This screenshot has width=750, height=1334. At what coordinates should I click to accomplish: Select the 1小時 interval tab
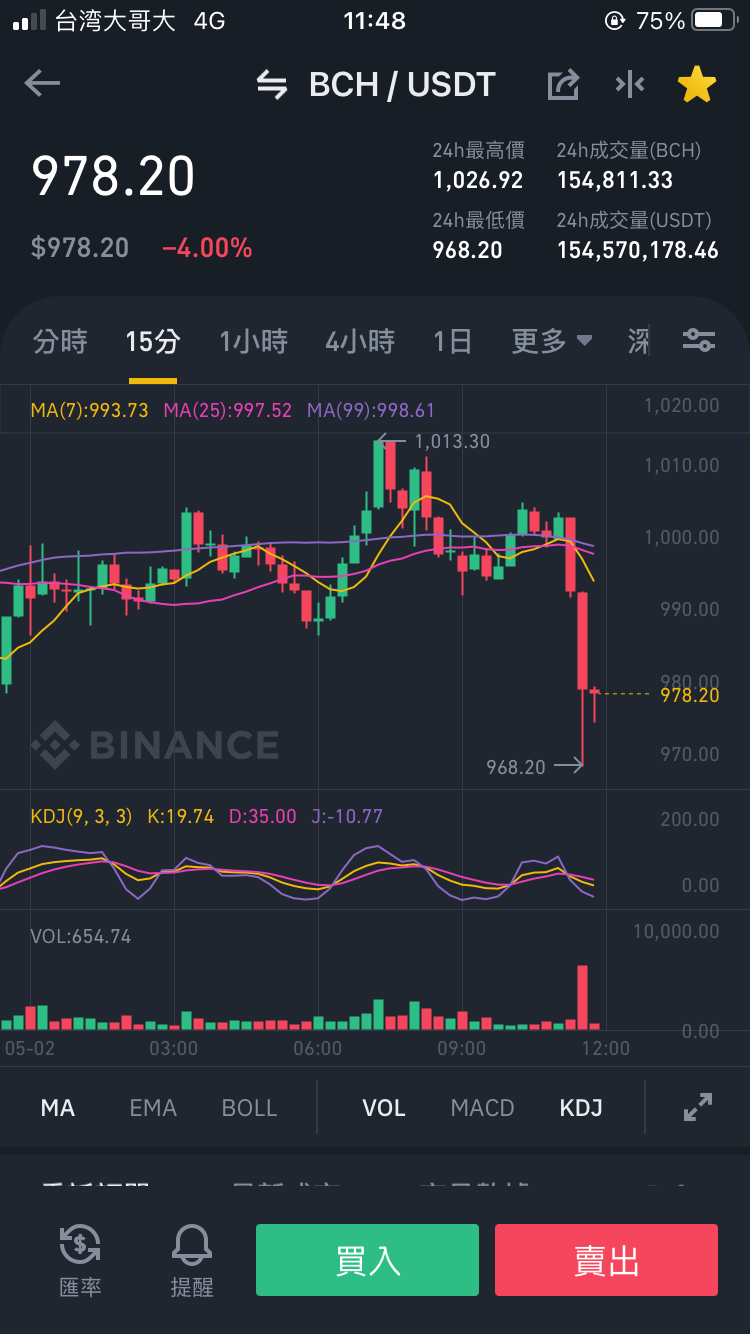254,341
